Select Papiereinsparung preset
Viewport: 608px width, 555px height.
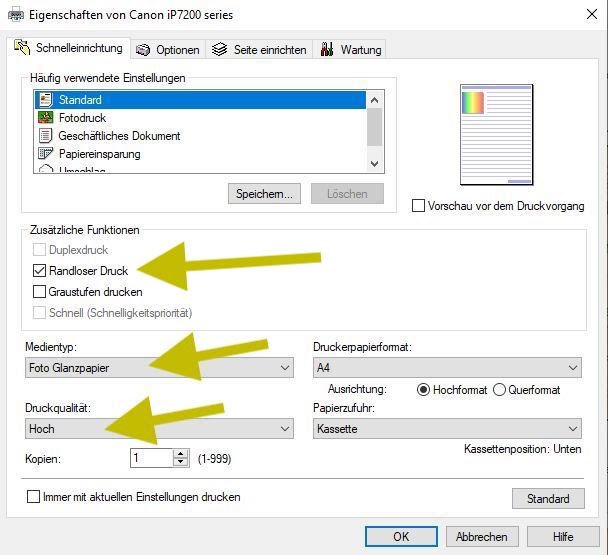coord(200,154)
